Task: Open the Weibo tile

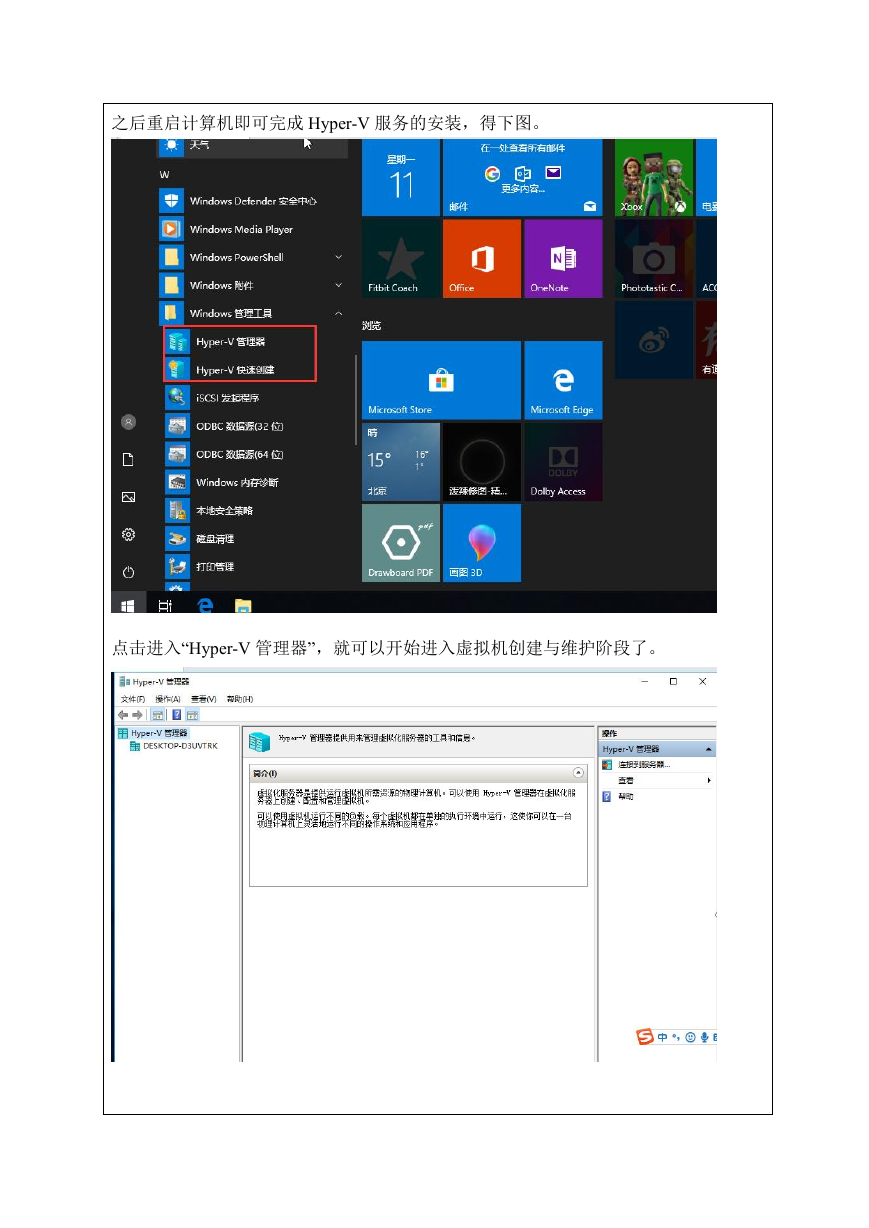Action: tap(654, 340)
